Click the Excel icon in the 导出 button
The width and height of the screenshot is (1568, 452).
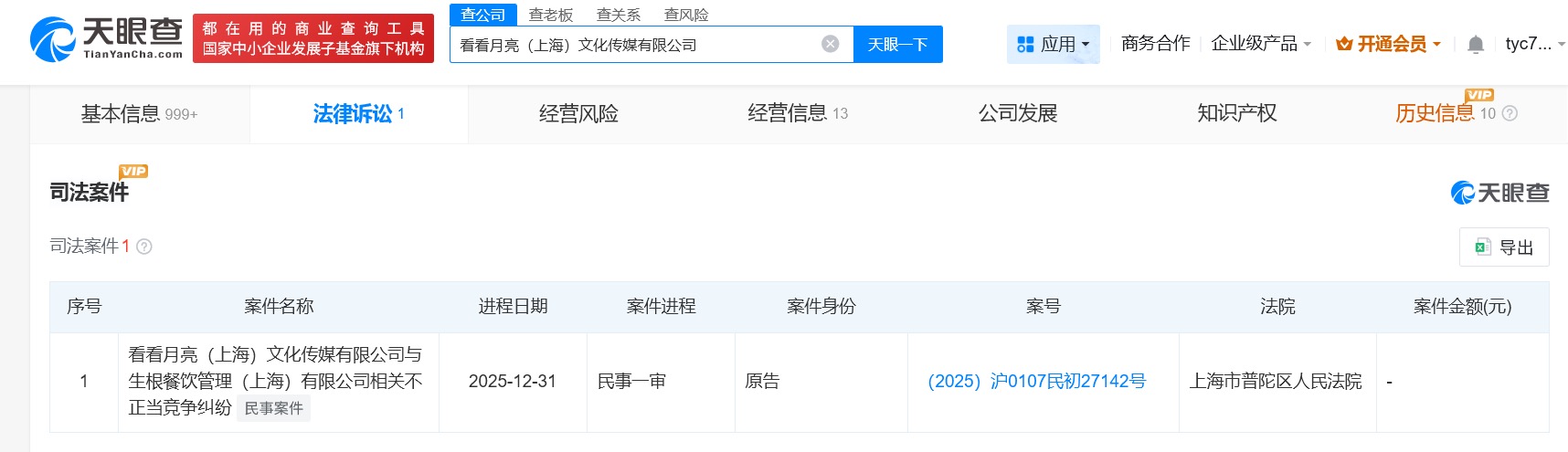coord(1483,247)
